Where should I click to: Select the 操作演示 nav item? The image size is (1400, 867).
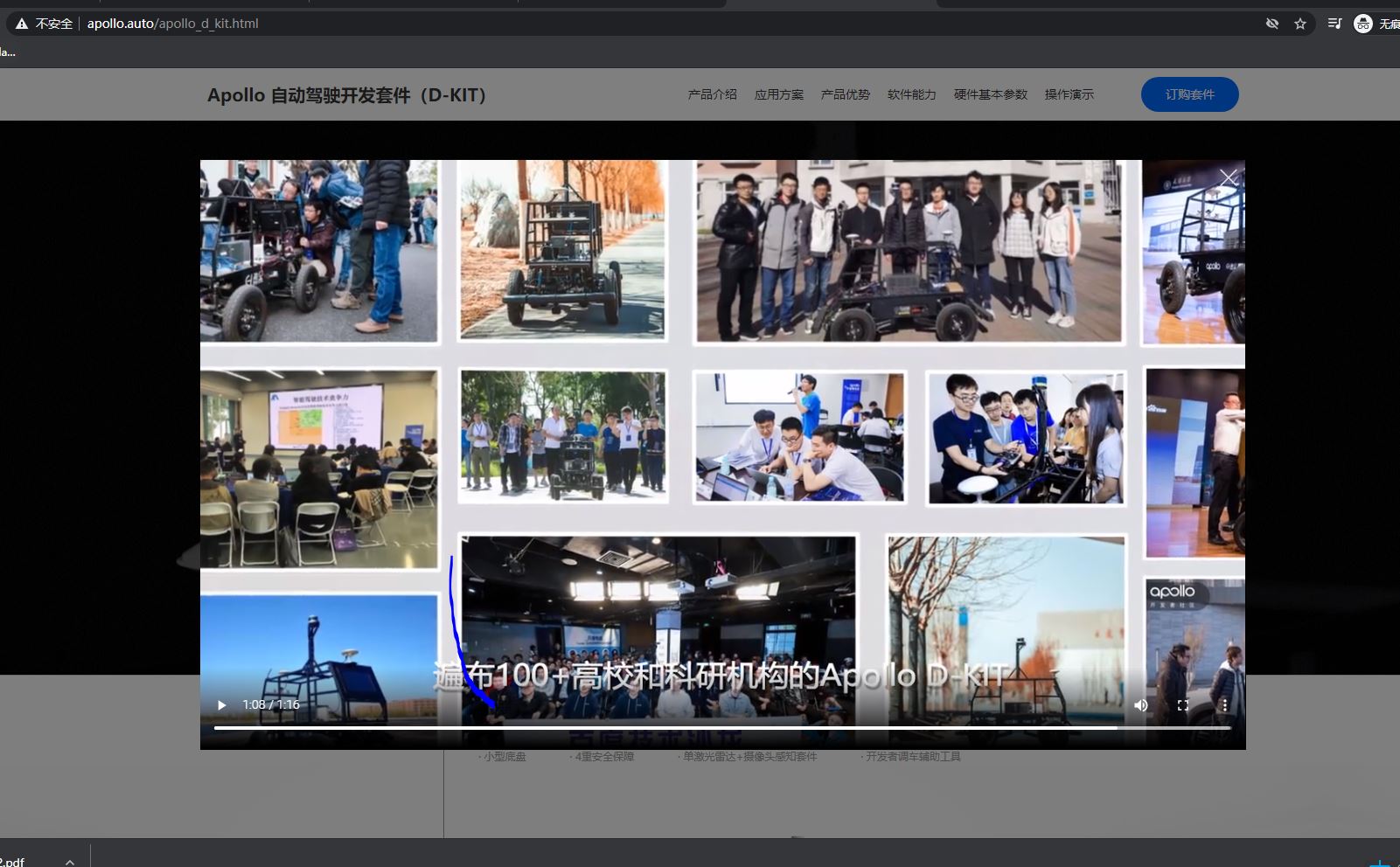(1069, 94)
